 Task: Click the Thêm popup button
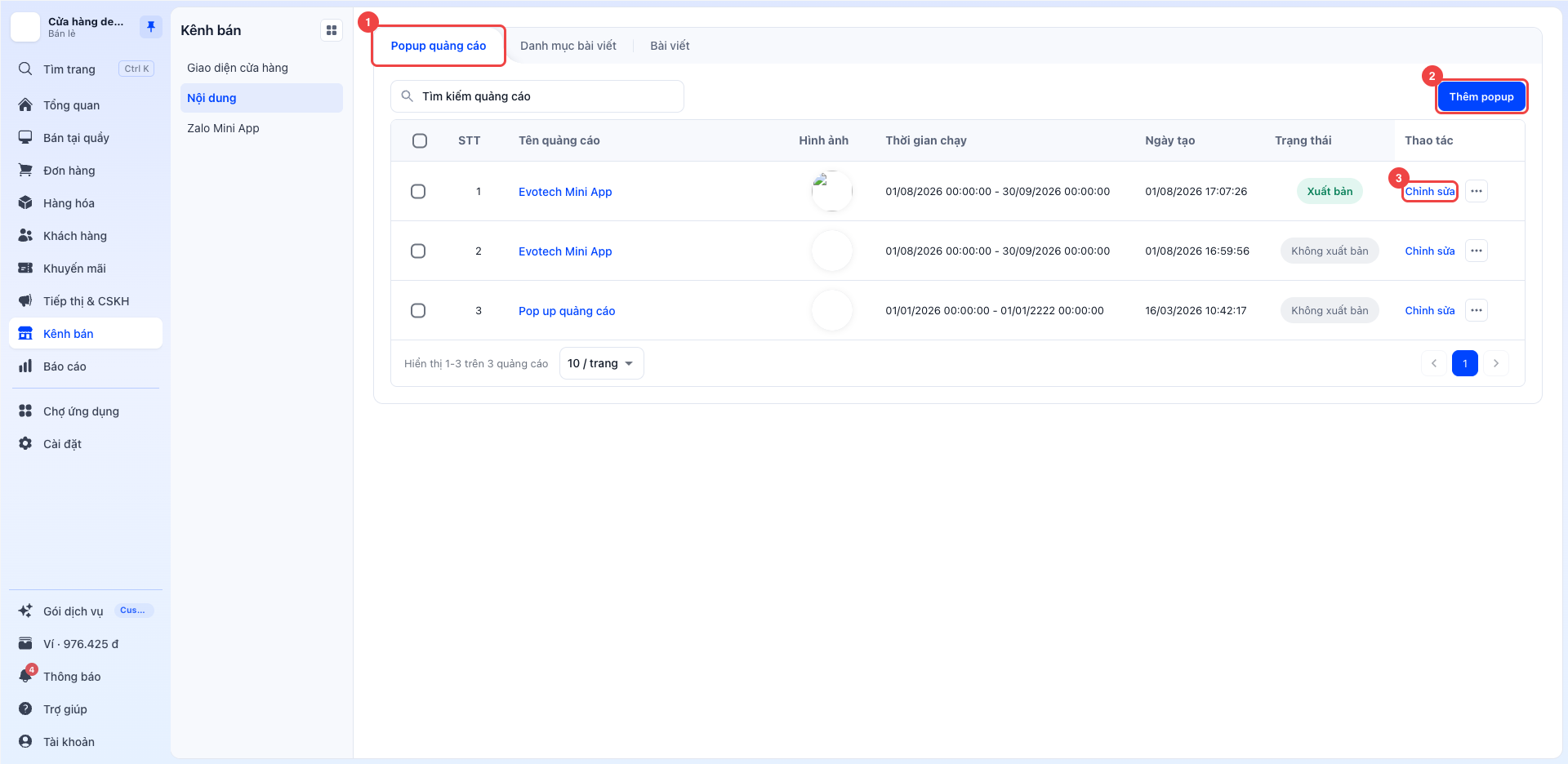(x=1481, y=96)
